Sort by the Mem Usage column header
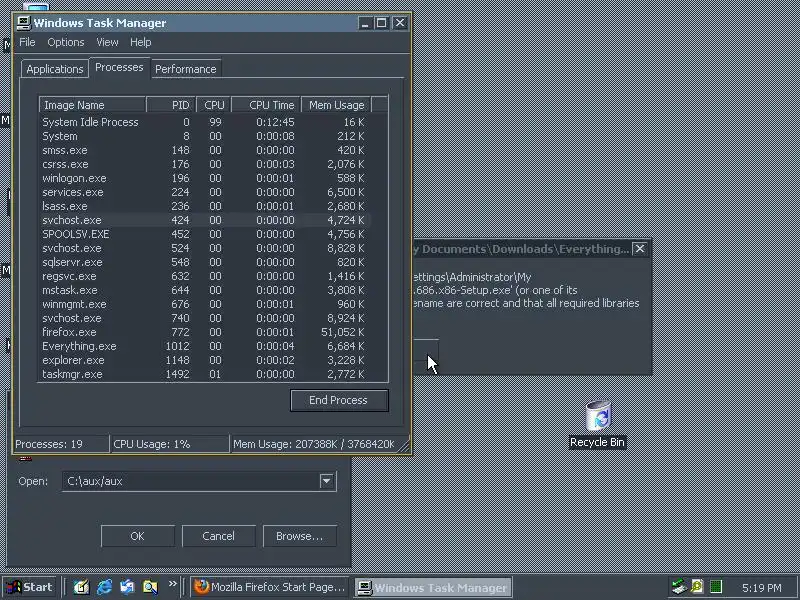The height and width of the screenshot is (600, 800). click(x=336, y=105)
